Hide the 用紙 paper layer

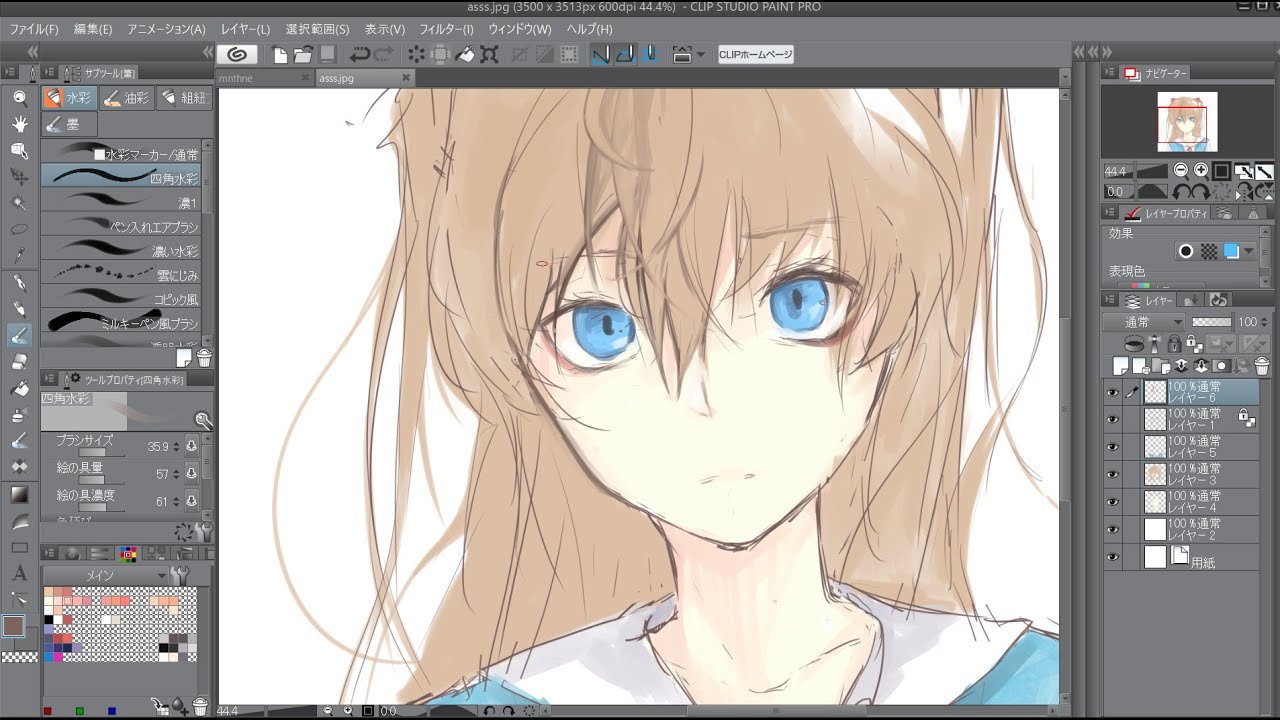[1112, 557]
